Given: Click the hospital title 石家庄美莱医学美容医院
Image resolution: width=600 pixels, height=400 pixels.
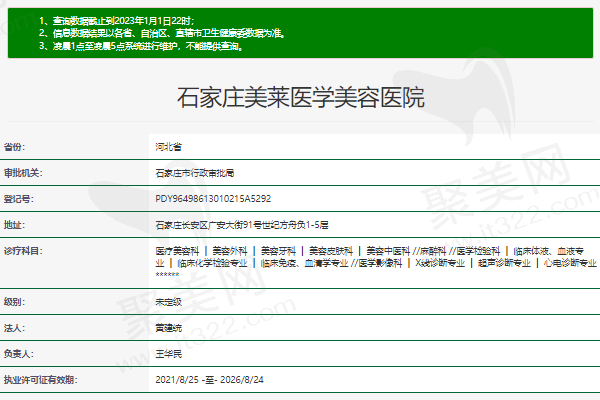Looking at the screenshot, I should (300, 98).
